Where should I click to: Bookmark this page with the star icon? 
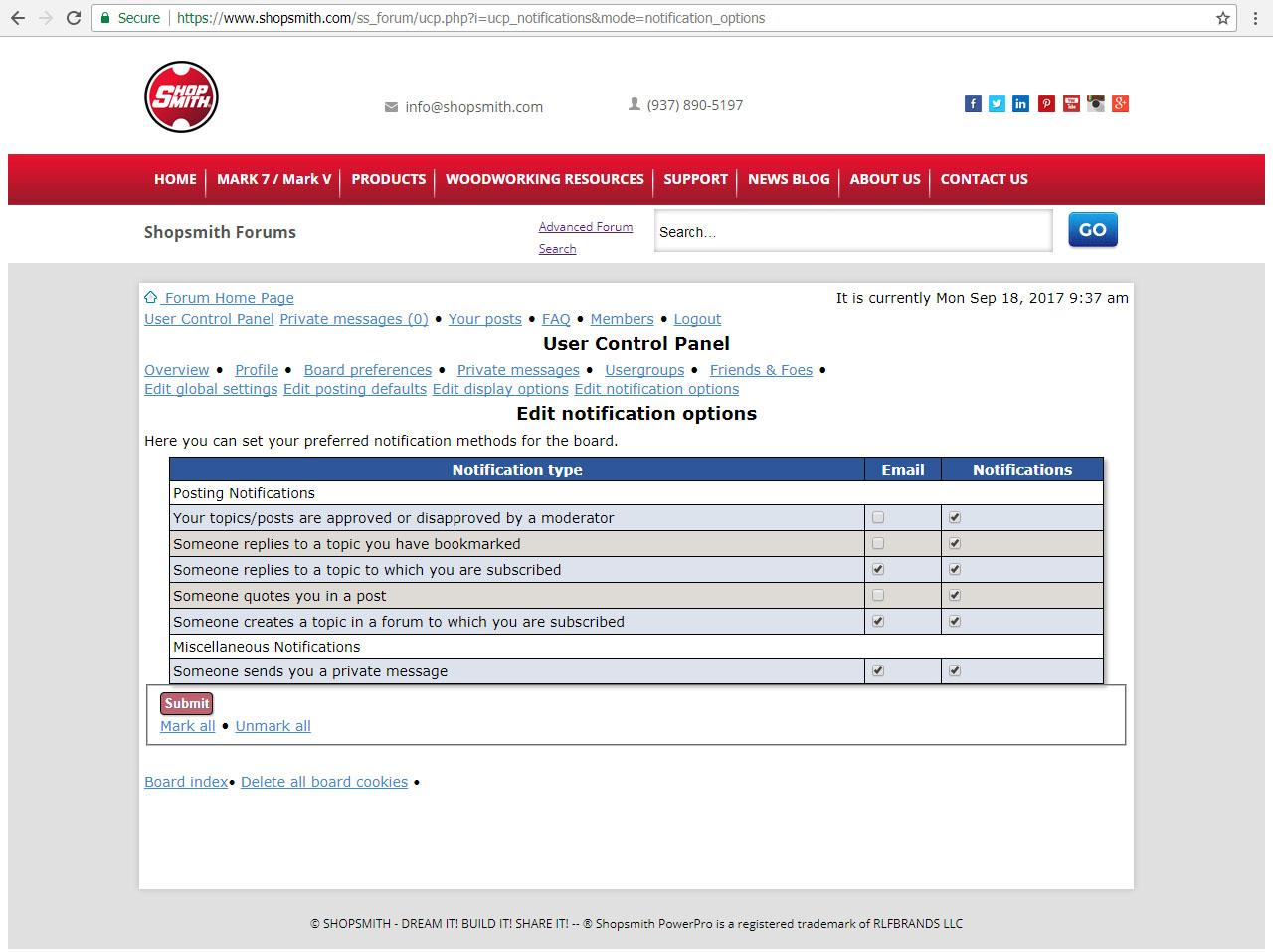[1223, 18]
